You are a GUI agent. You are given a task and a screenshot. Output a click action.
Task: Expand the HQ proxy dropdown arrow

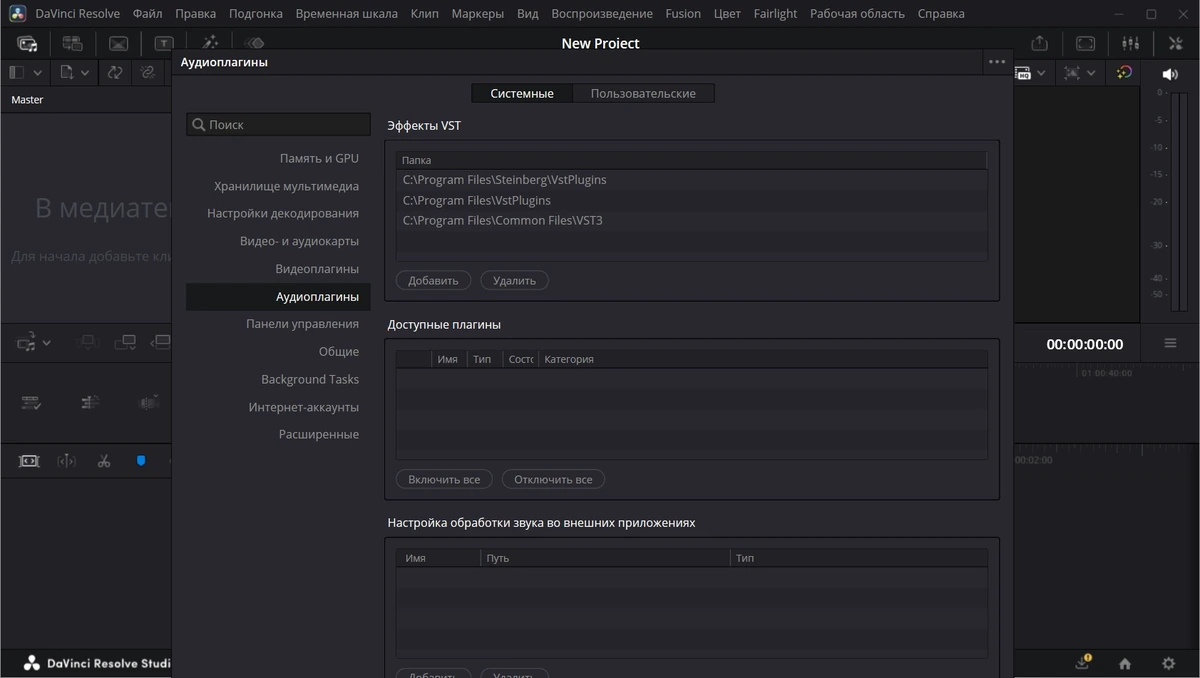tap(1041, 73)
